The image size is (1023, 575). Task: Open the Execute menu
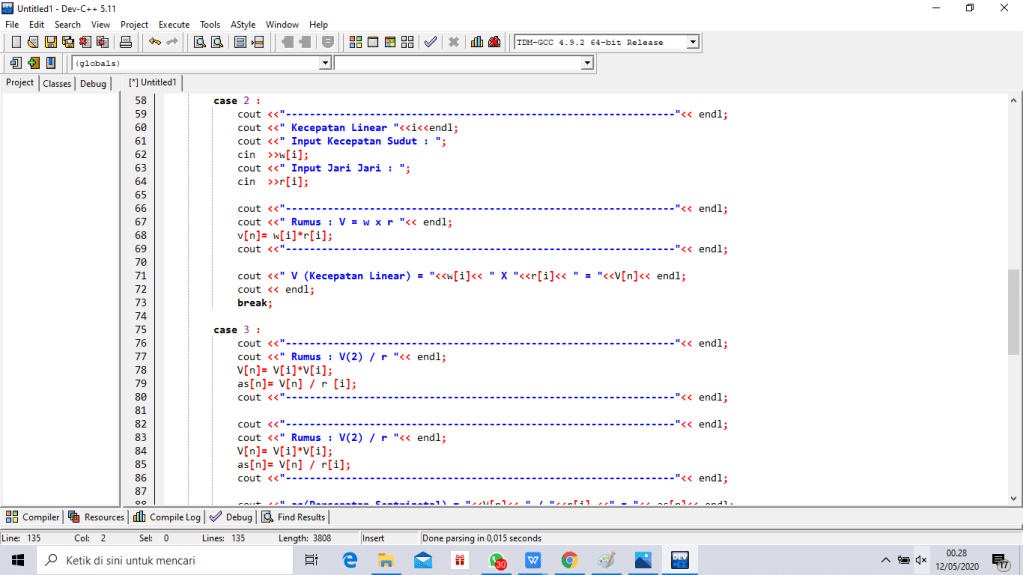coord(174,24)
